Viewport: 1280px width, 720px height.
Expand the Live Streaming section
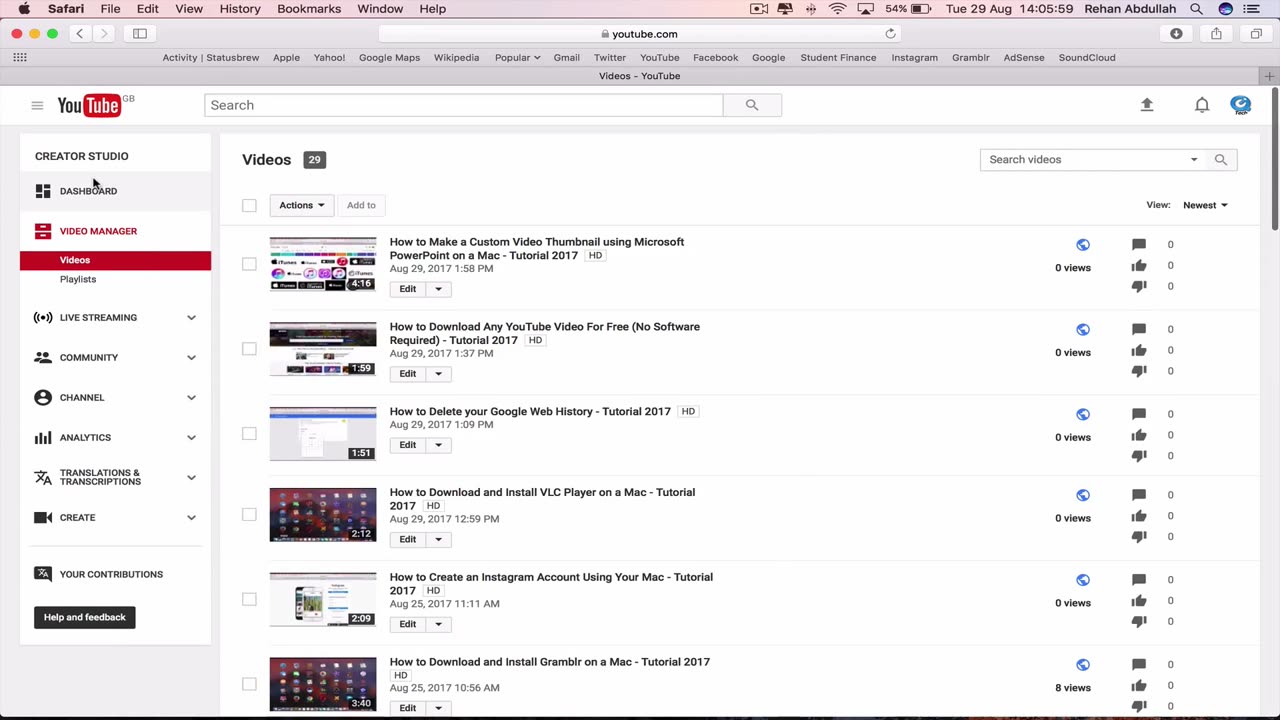tap(191, 317)
